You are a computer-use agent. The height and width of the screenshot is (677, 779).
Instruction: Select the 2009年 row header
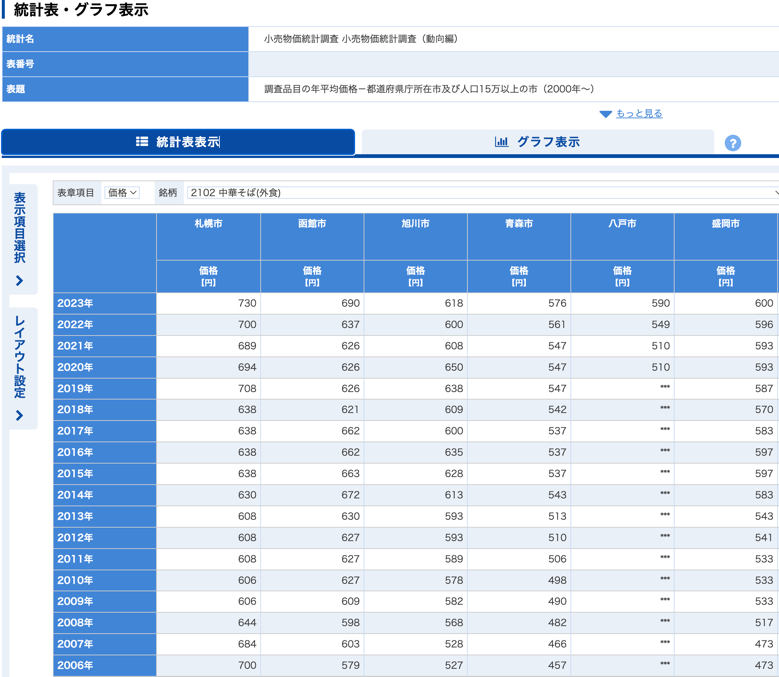click(x=104, y=602)
